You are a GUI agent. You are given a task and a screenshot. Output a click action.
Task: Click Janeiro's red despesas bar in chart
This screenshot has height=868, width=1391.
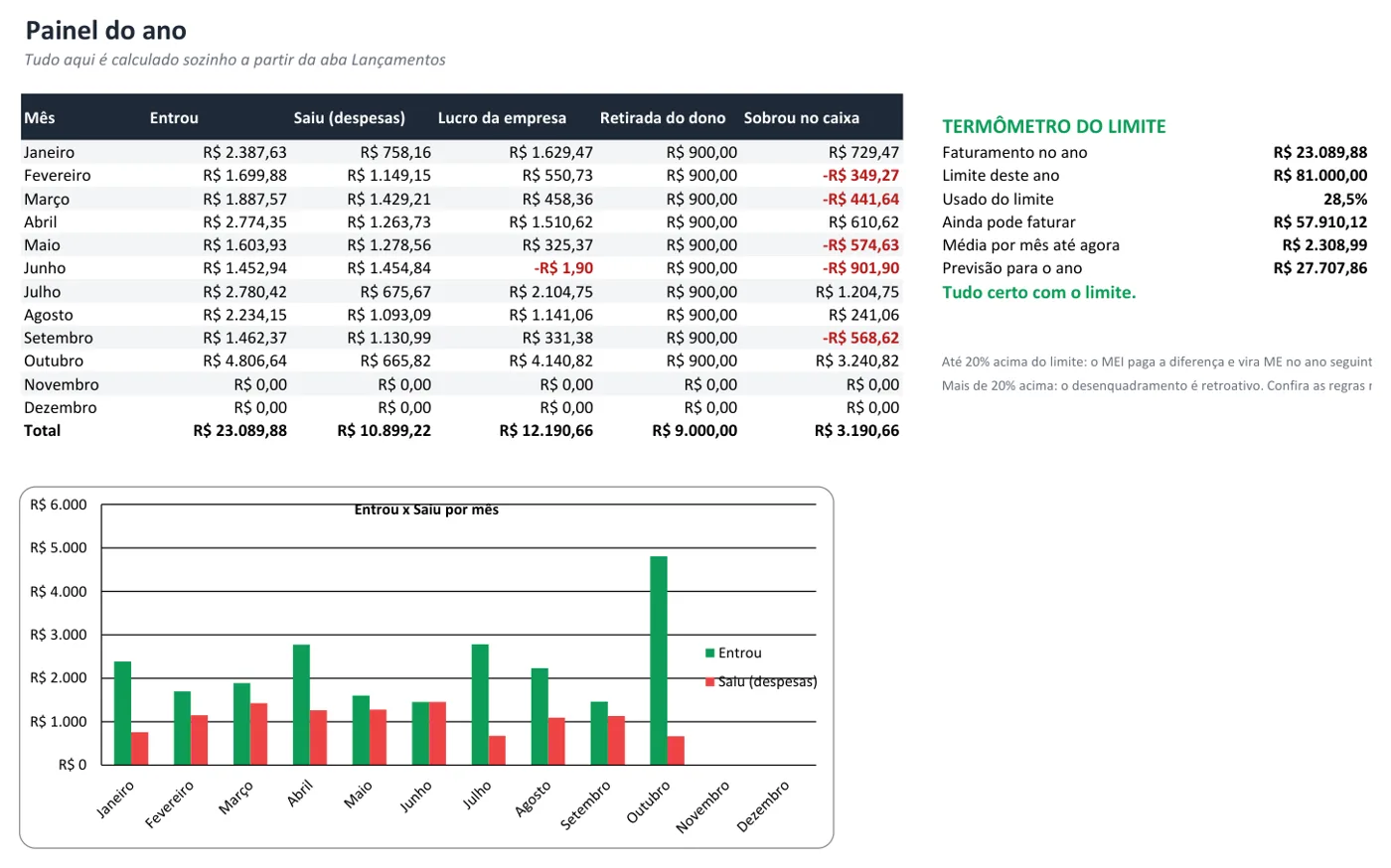tap(140, 749)
